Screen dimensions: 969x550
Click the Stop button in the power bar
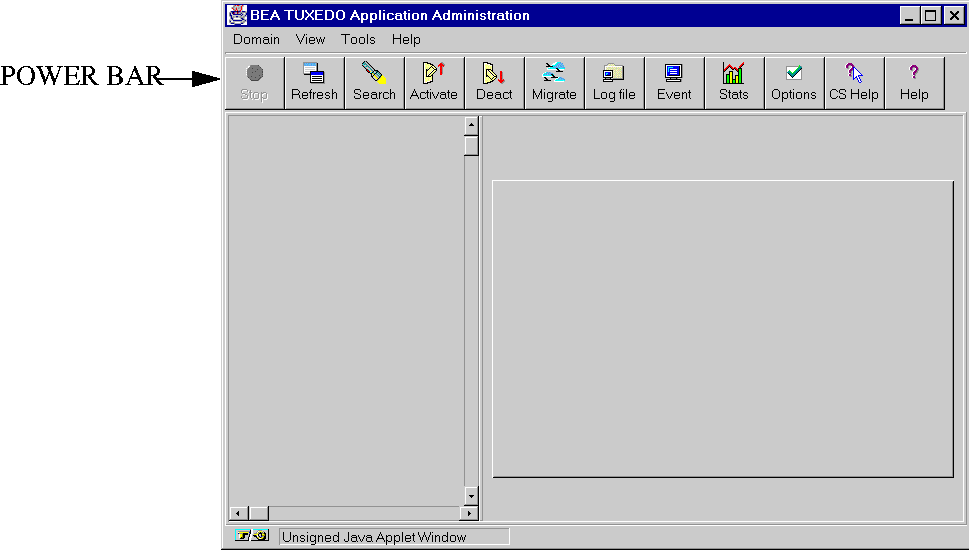click(x=254, y=83)
